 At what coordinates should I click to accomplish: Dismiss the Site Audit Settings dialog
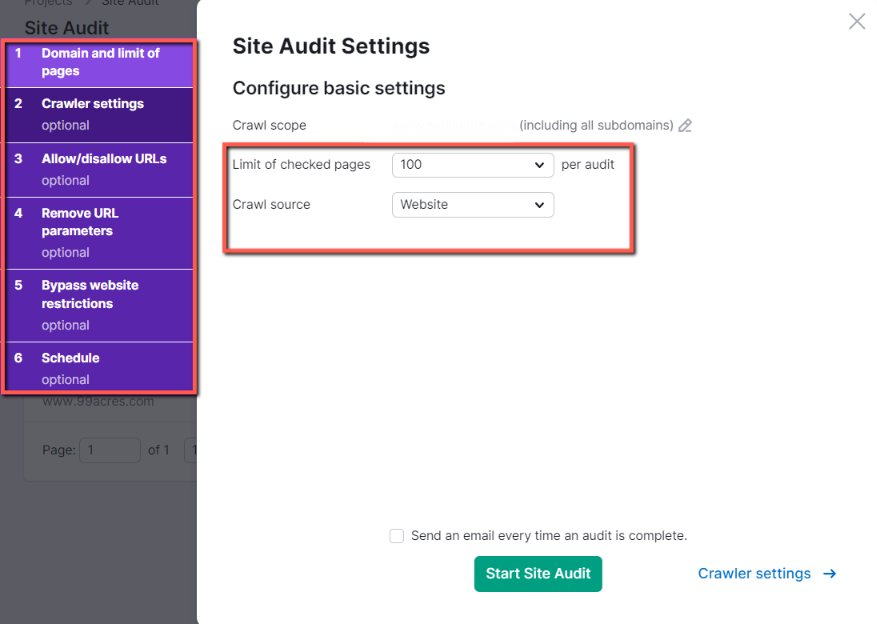pos(856,21)
